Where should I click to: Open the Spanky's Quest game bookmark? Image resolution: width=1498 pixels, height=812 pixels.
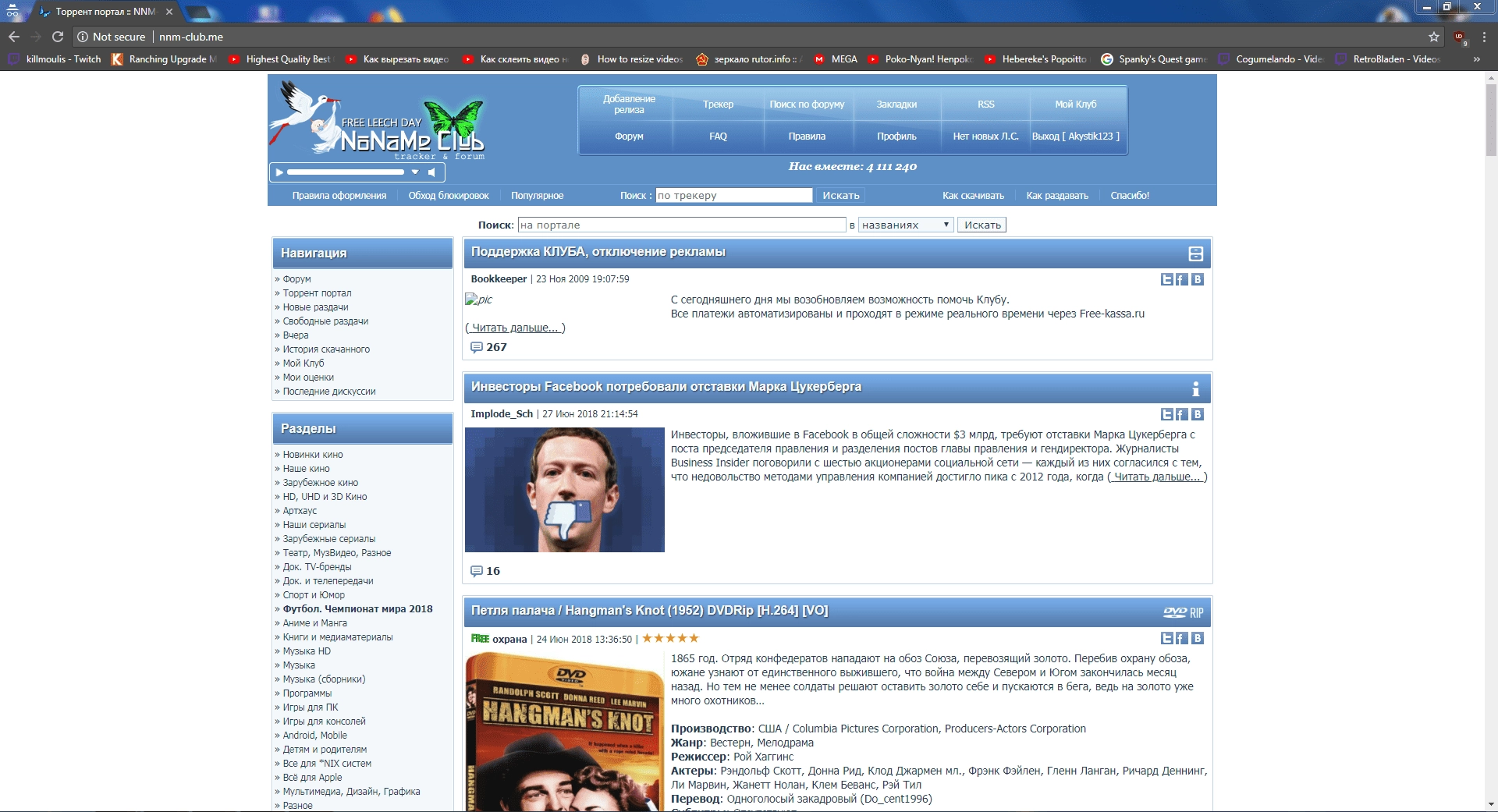(x=1153, y=59)
